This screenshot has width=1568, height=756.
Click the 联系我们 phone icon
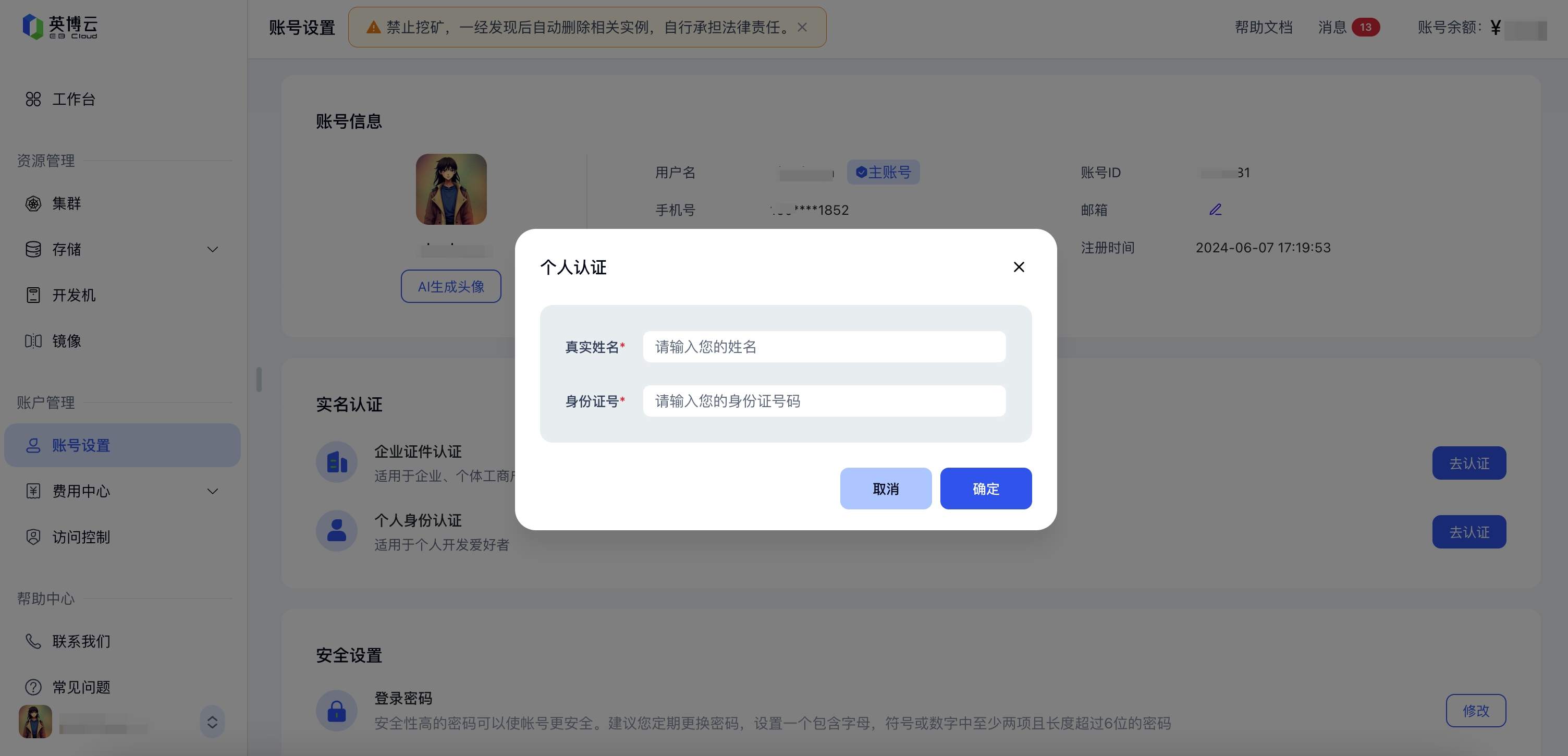point(33,641)
